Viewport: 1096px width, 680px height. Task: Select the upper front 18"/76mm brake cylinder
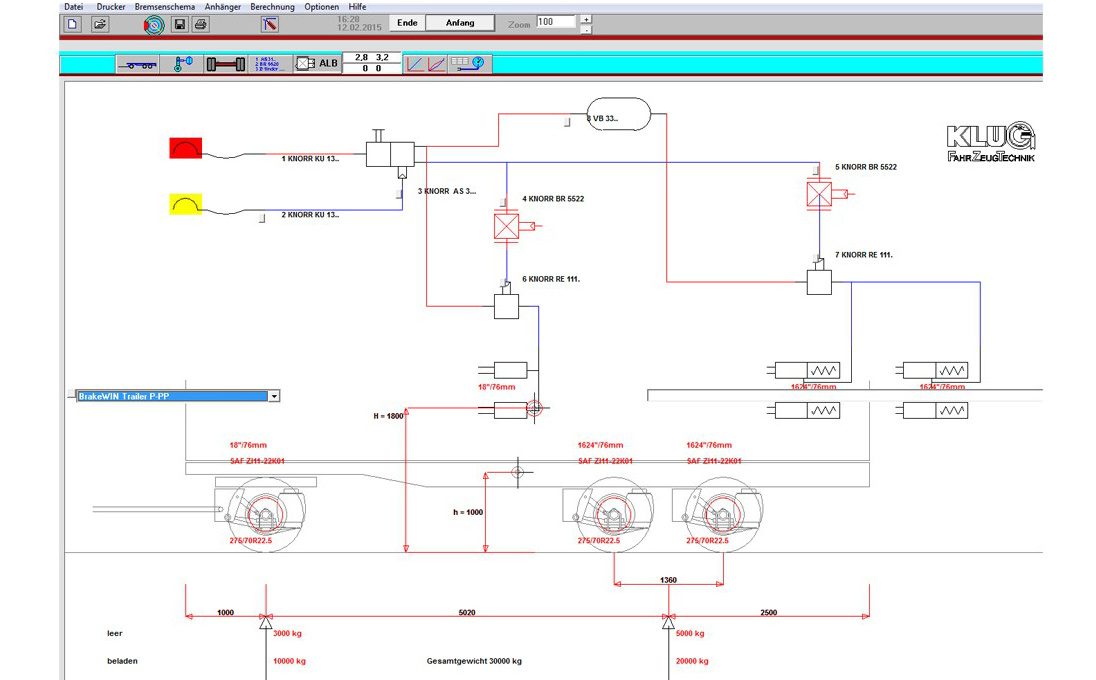pos(508,370)
